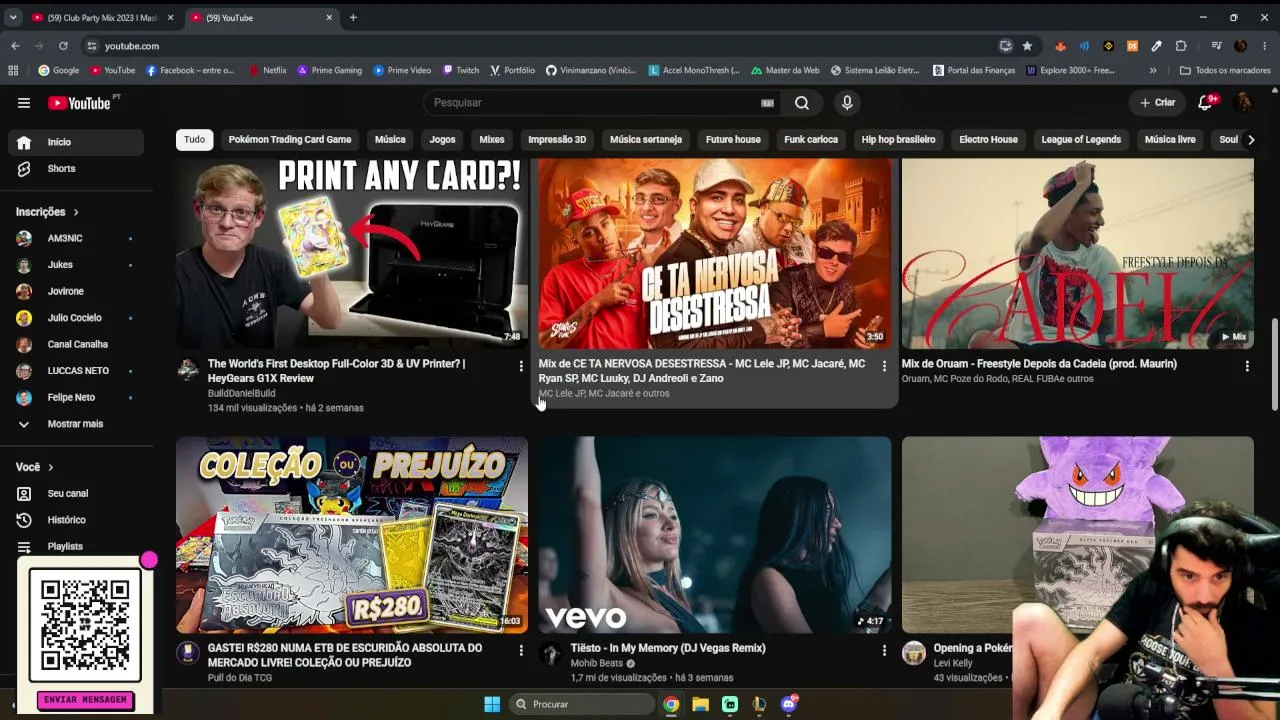
Task: Filter by the Funk carioca chip
Action: coord(811,140)
